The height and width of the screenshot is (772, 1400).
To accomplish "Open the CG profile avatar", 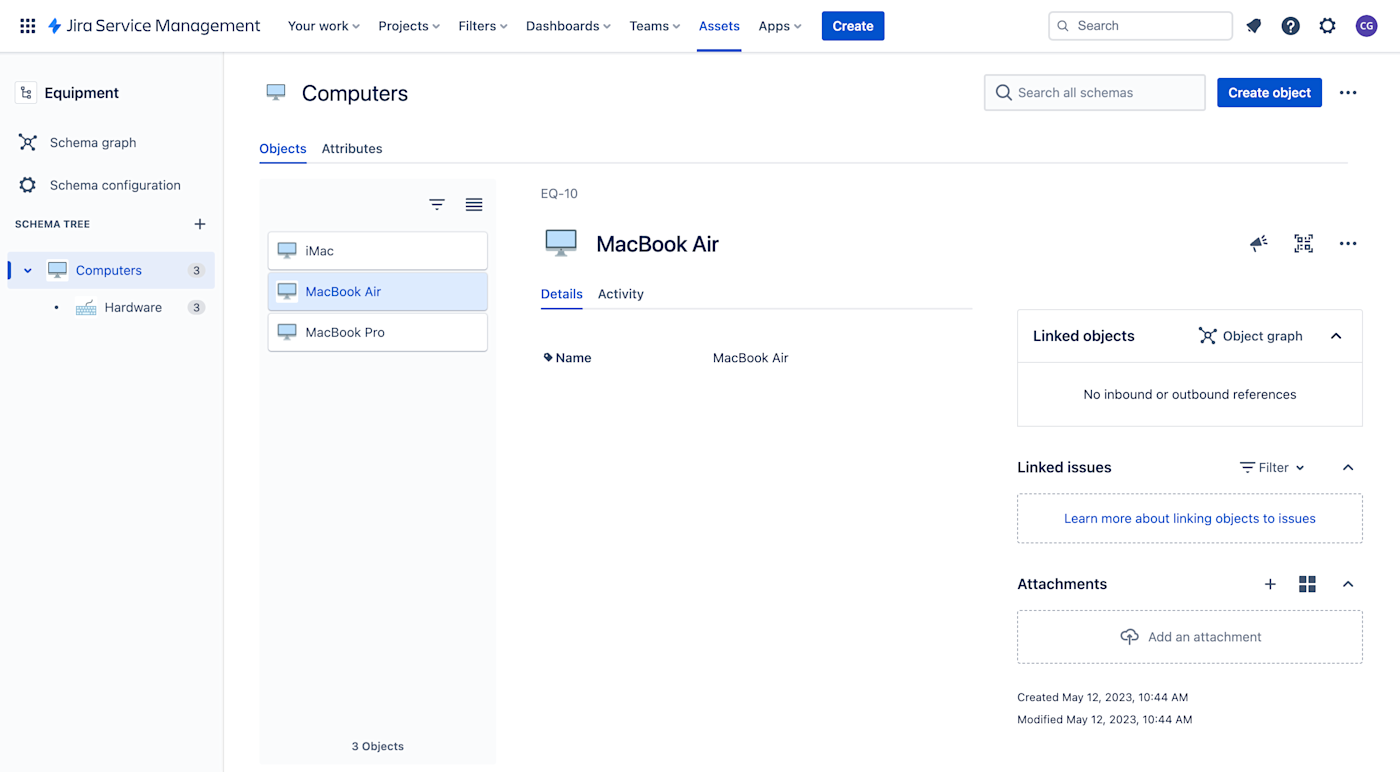I will [x=1366, y=26].
